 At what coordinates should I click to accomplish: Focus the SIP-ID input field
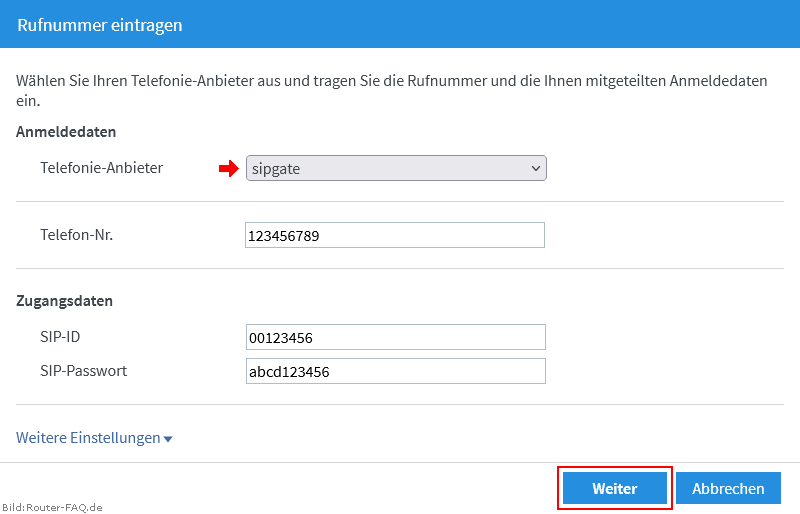click(x=395, y=337)
